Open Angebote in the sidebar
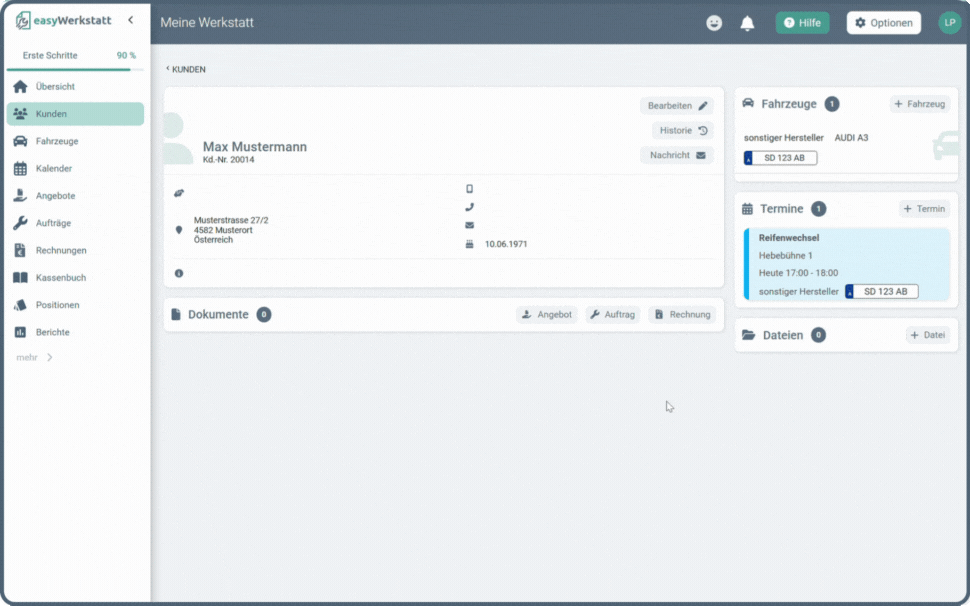The image size is (970, 606). click(x=55, y=196)
